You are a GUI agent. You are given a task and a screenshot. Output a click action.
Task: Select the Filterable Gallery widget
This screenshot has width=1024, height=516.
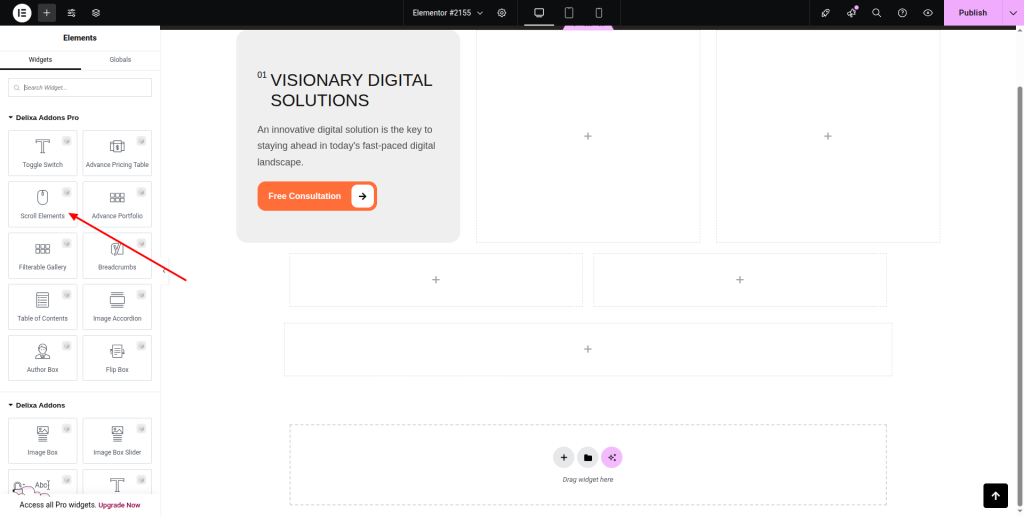(x=42, y=255)
